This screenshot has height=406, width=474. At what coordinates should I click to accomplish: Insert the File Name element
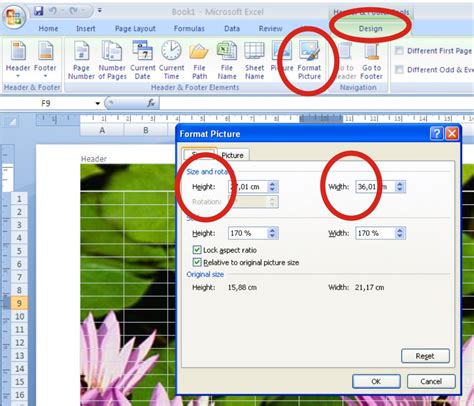[227, 60]
